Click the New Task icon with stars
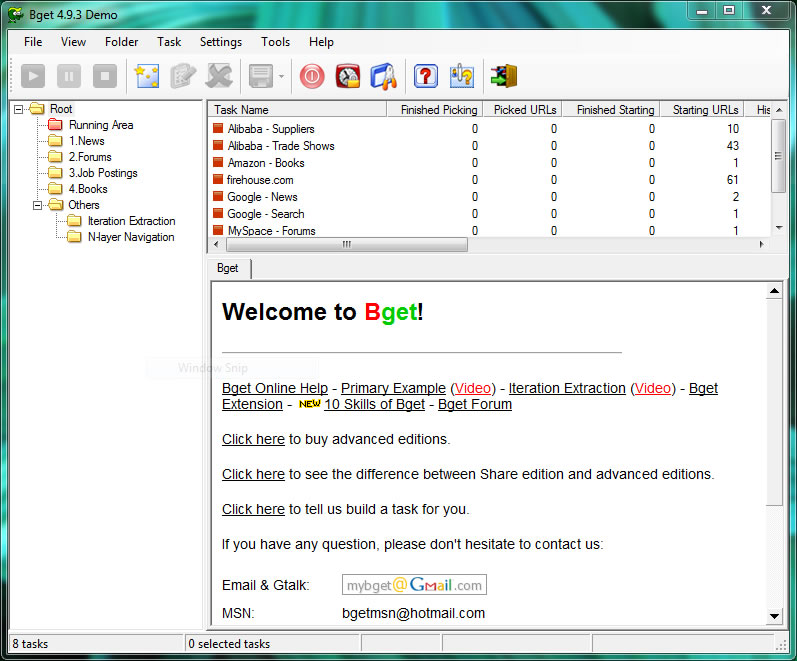This screenshot has width=797, height=661. (146, 76)
